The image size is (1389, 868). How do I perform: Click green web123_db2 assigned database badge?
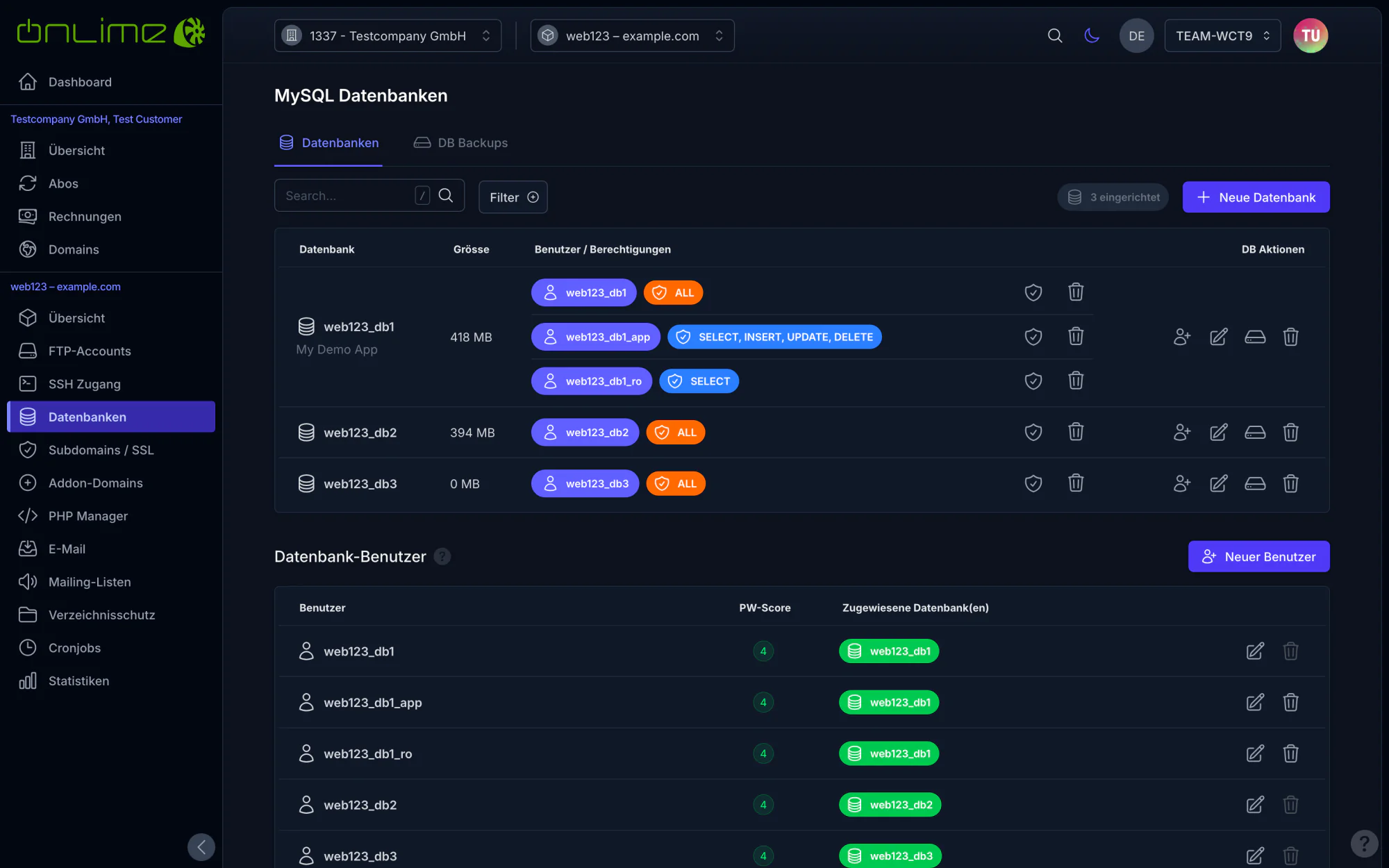point(890,805)
